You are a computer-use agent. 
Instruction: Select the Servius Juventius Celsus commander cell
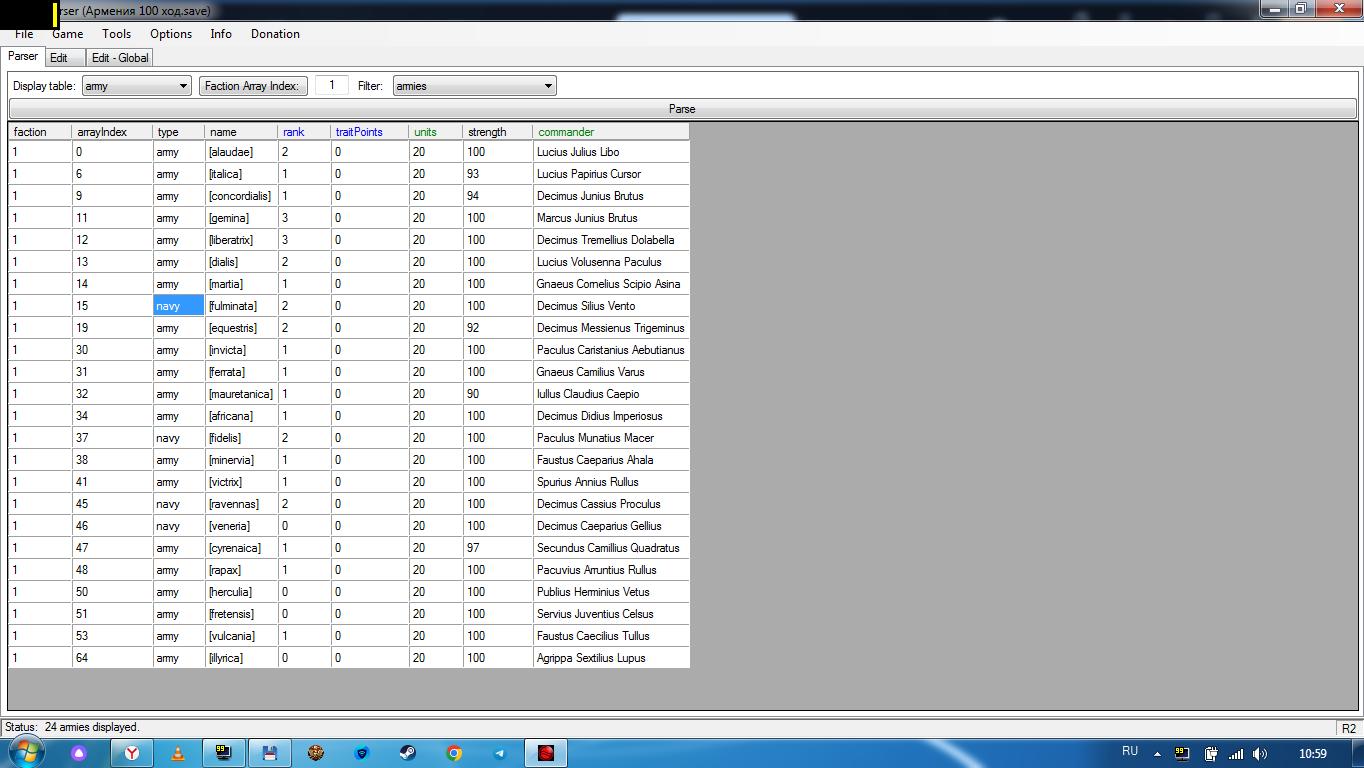(x=611, y=614)
